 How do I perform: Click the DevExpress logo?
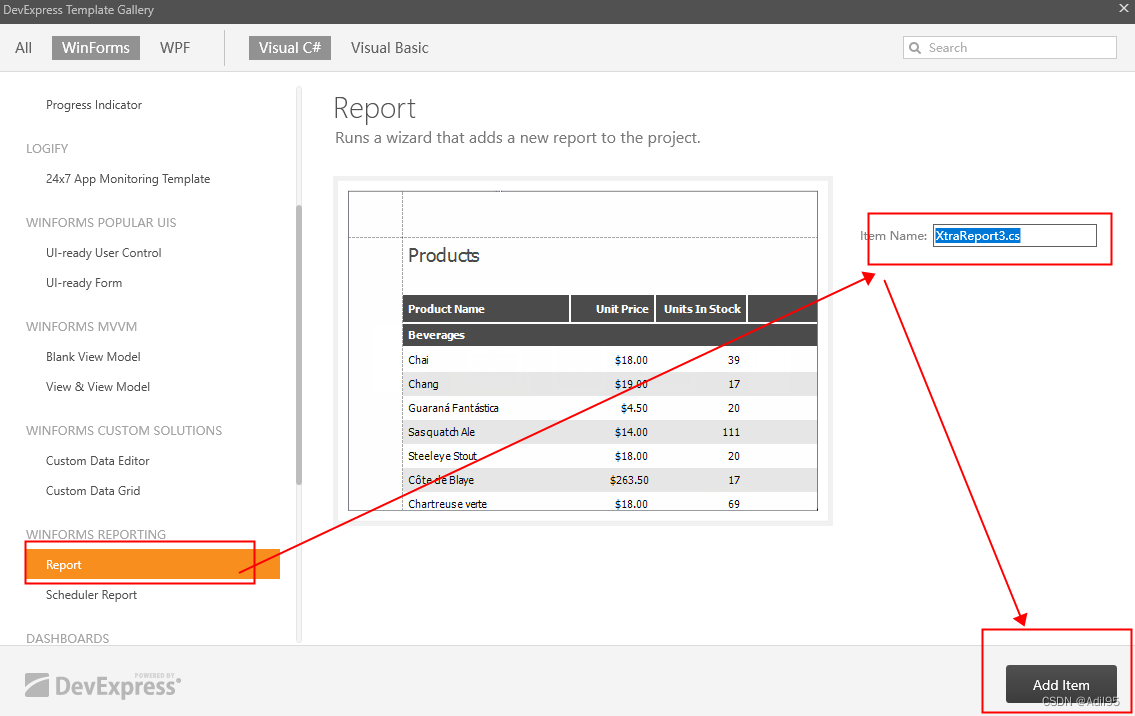point(103,685)
